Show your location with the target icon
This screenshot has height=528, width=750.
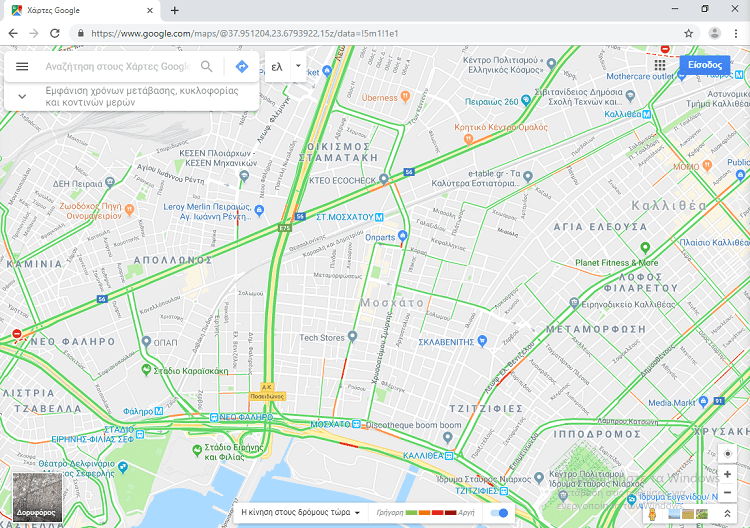tap(728, 453)
